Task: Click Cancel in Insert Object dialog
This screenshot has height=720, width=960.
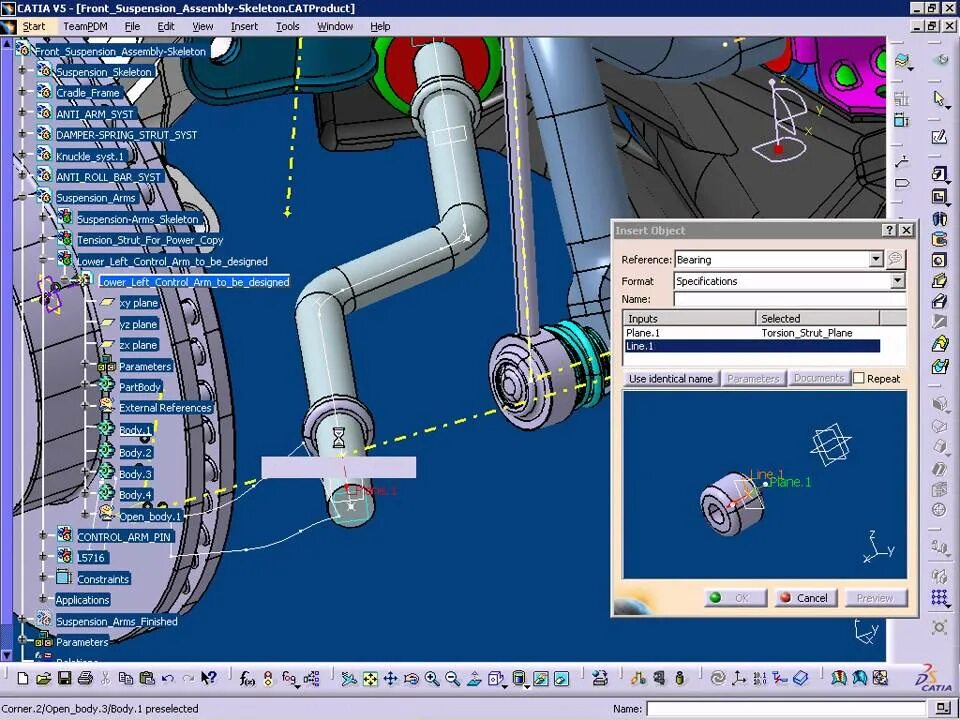Action: coord(806,598)
